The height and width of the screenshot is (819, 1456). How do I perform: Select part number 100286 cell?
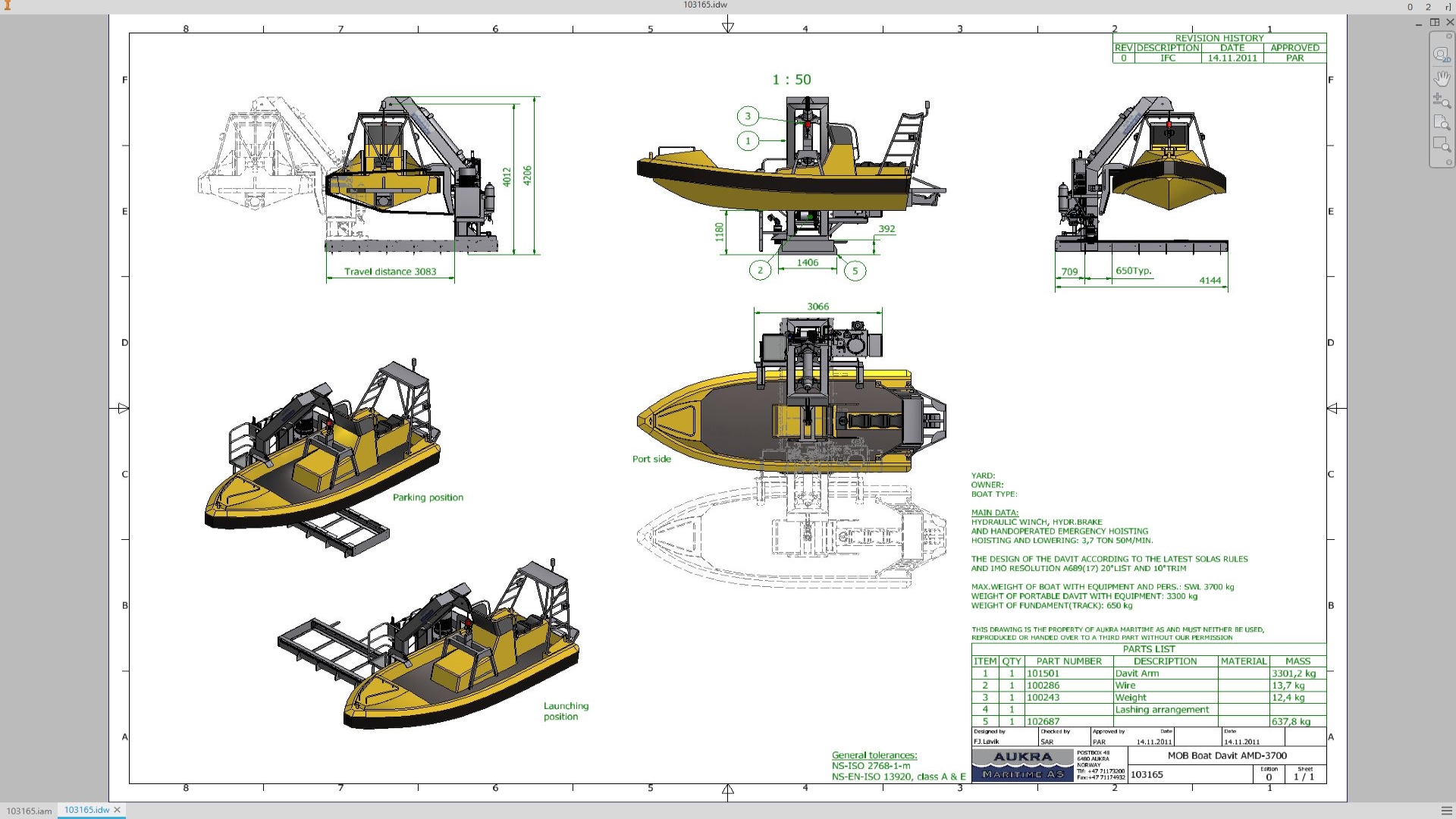coord(1068,686)
